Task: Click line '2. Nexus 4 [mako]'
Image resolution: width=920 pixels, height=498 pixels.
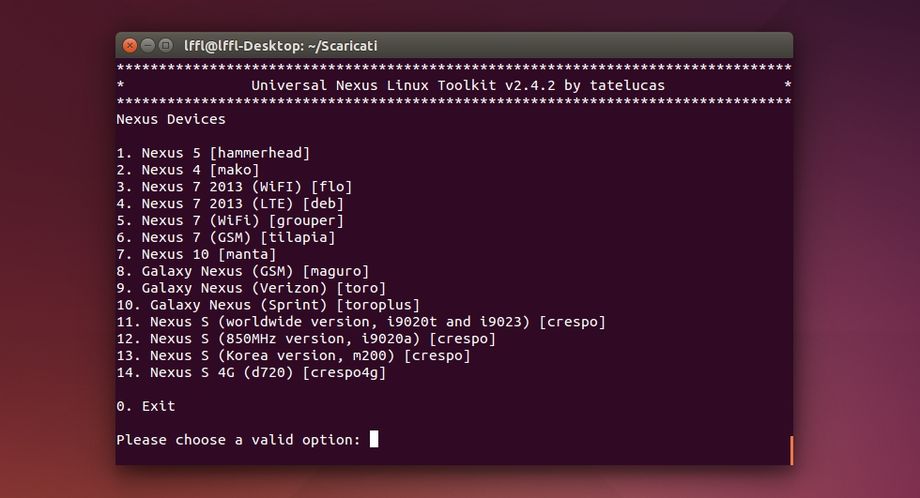Action: (188, 170)
